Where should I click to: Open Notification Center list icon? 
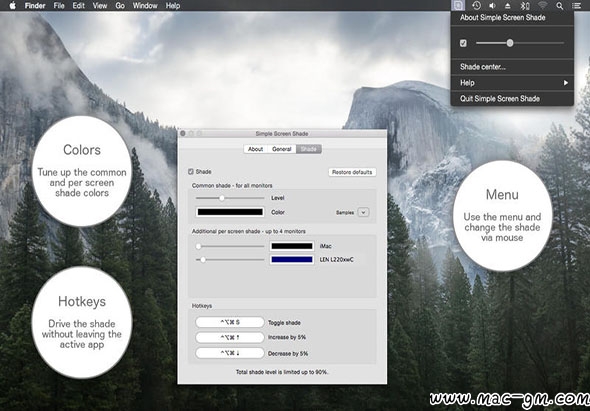pos(576,6)
